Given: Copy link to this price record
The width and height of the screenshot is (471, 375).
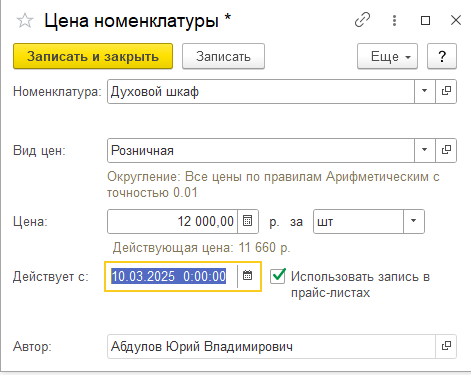Looking at the screenshot, I should point(362,20).
